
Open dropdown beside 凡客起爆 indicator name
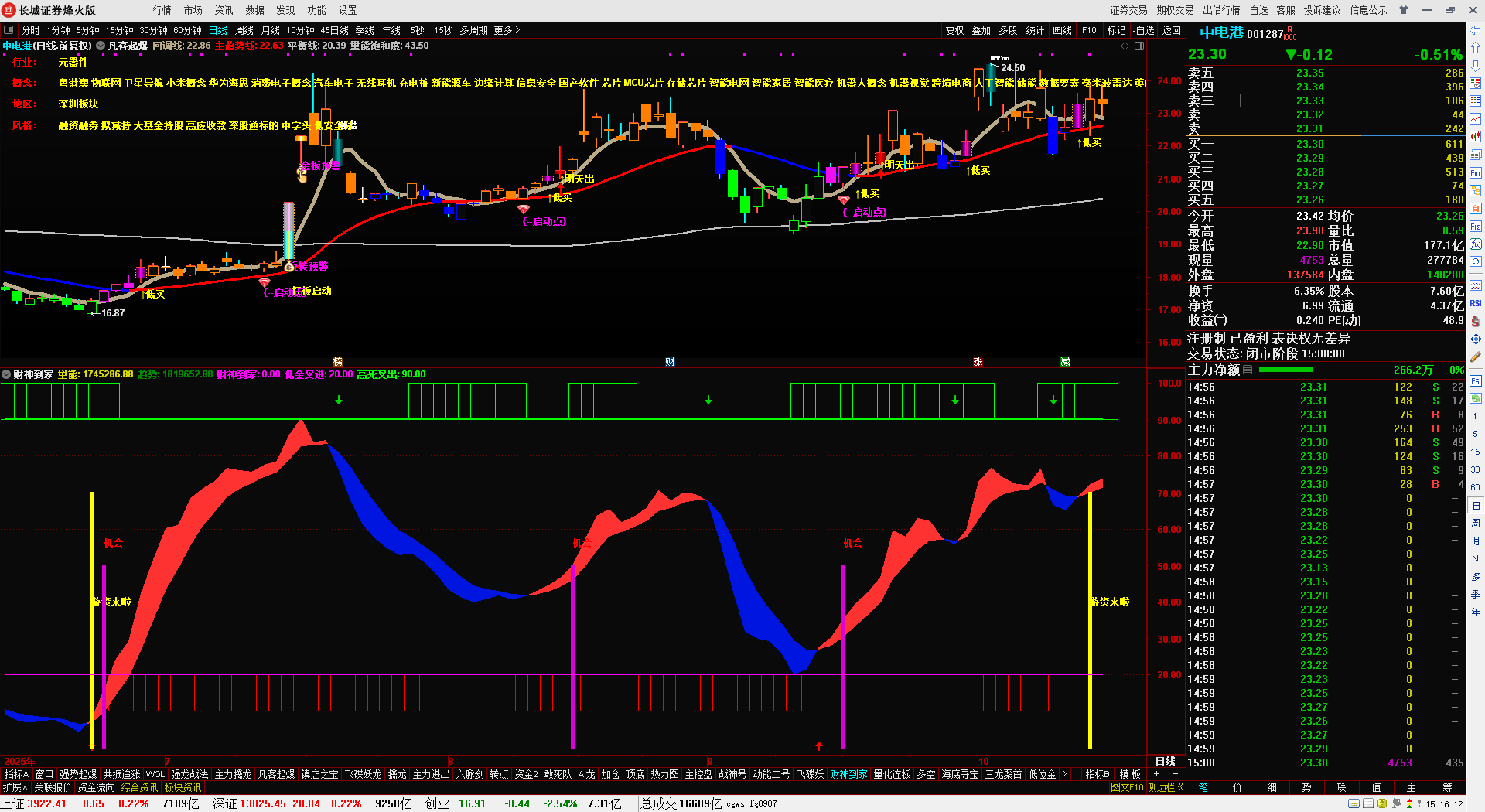pos(101,46)
